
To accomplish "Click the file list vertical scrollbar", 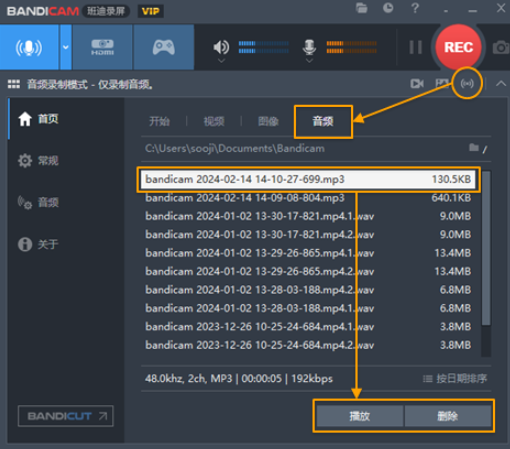I will [486, 248].
